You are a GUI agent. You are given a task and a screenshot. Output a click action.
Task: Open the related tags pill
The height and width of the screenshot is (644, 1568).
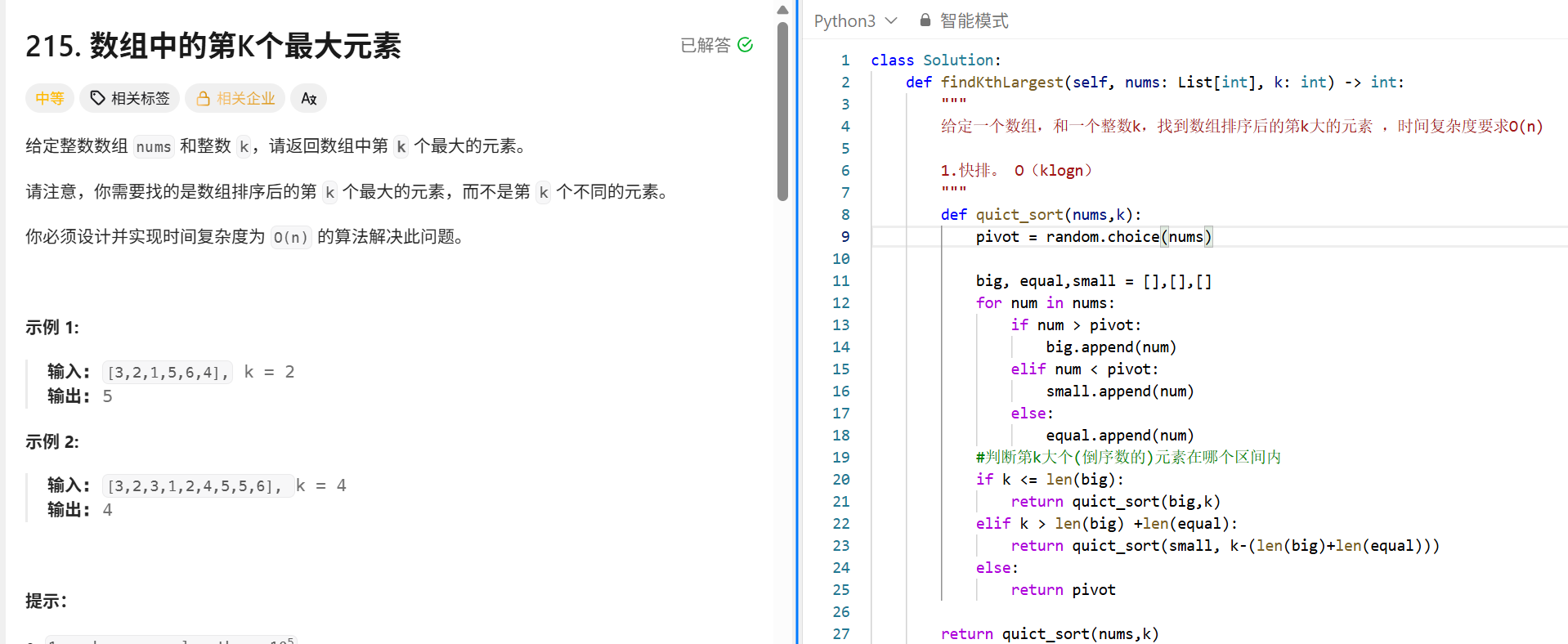click(130, 98)
